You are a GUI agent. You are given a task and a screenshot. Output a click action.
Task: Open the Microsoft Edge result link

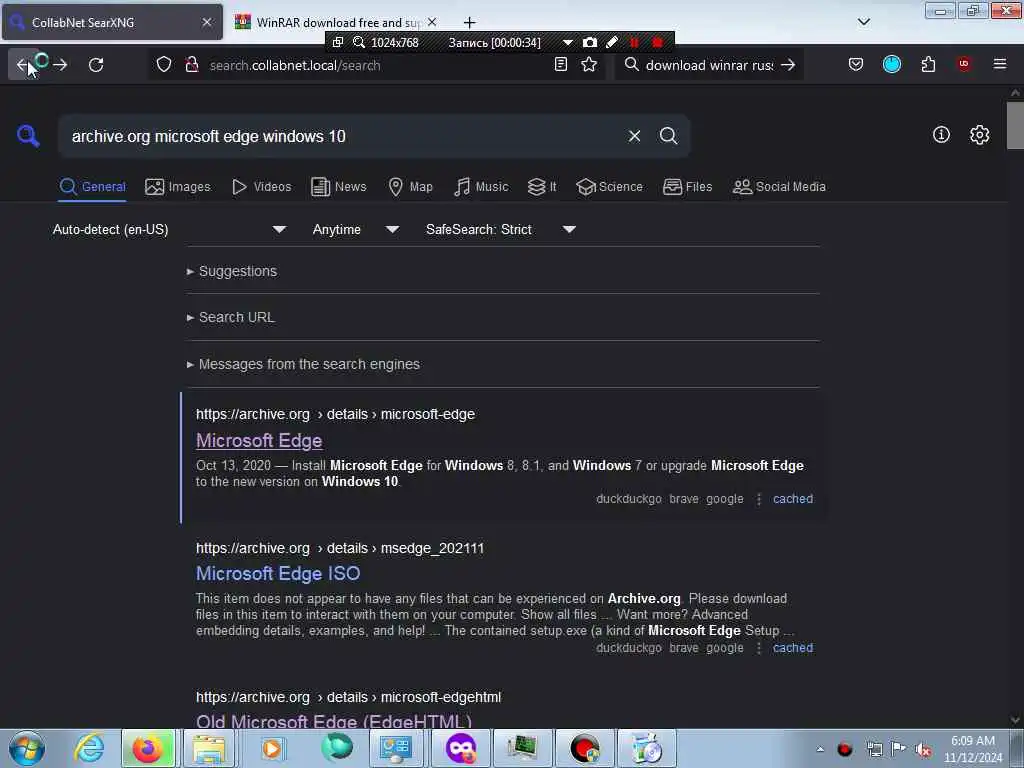[259, 441]
